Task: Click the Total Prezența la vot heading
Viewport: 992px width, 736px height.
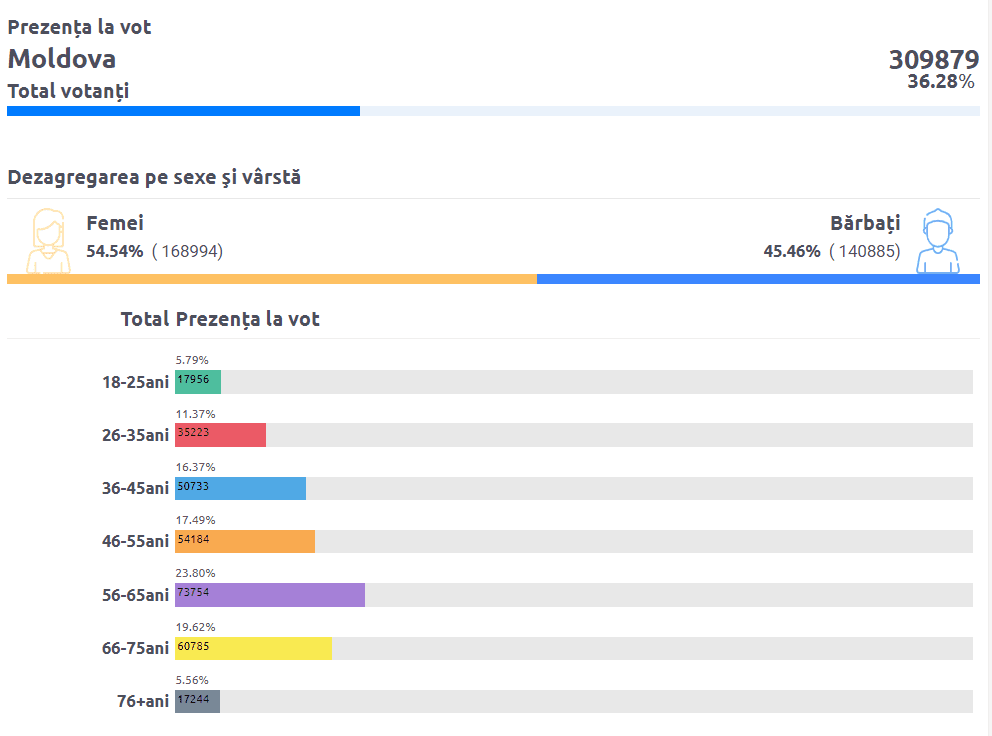Action: pos(220,319)
